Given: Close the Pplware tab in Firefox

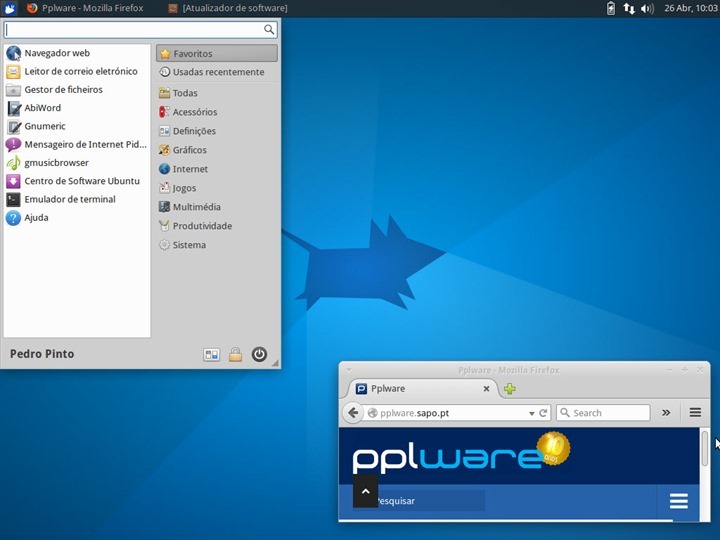Looking at the screenshot, I should tap(486, 389).
